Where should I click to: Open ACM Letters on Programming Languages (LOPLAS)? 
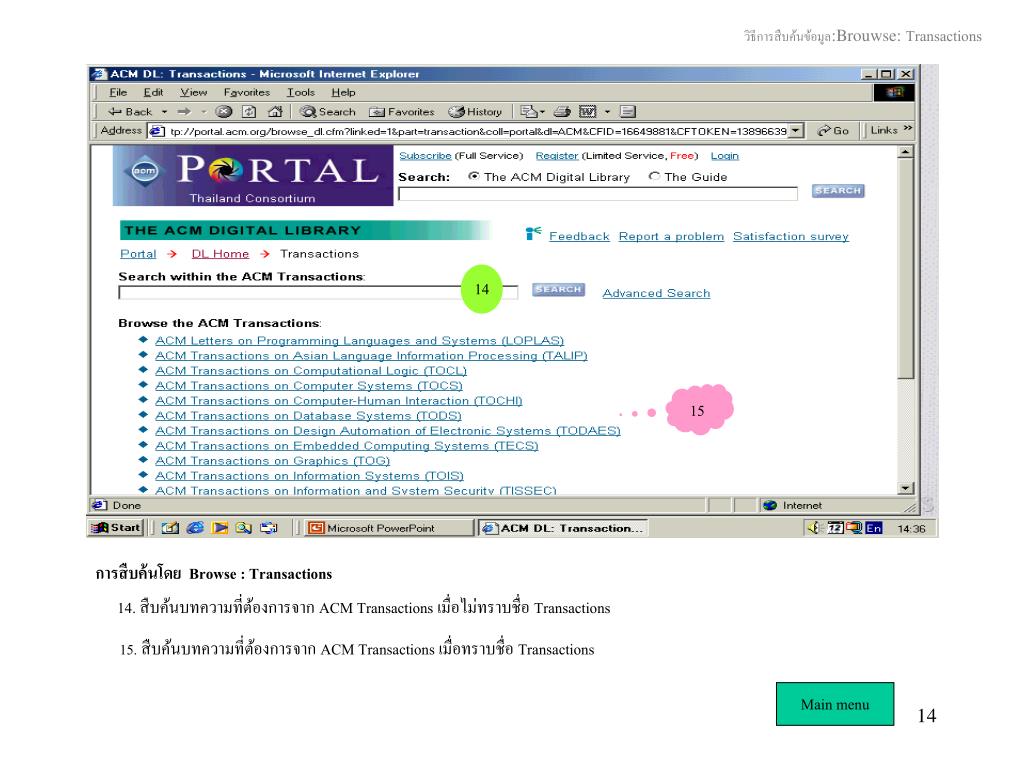coord(359,340)
